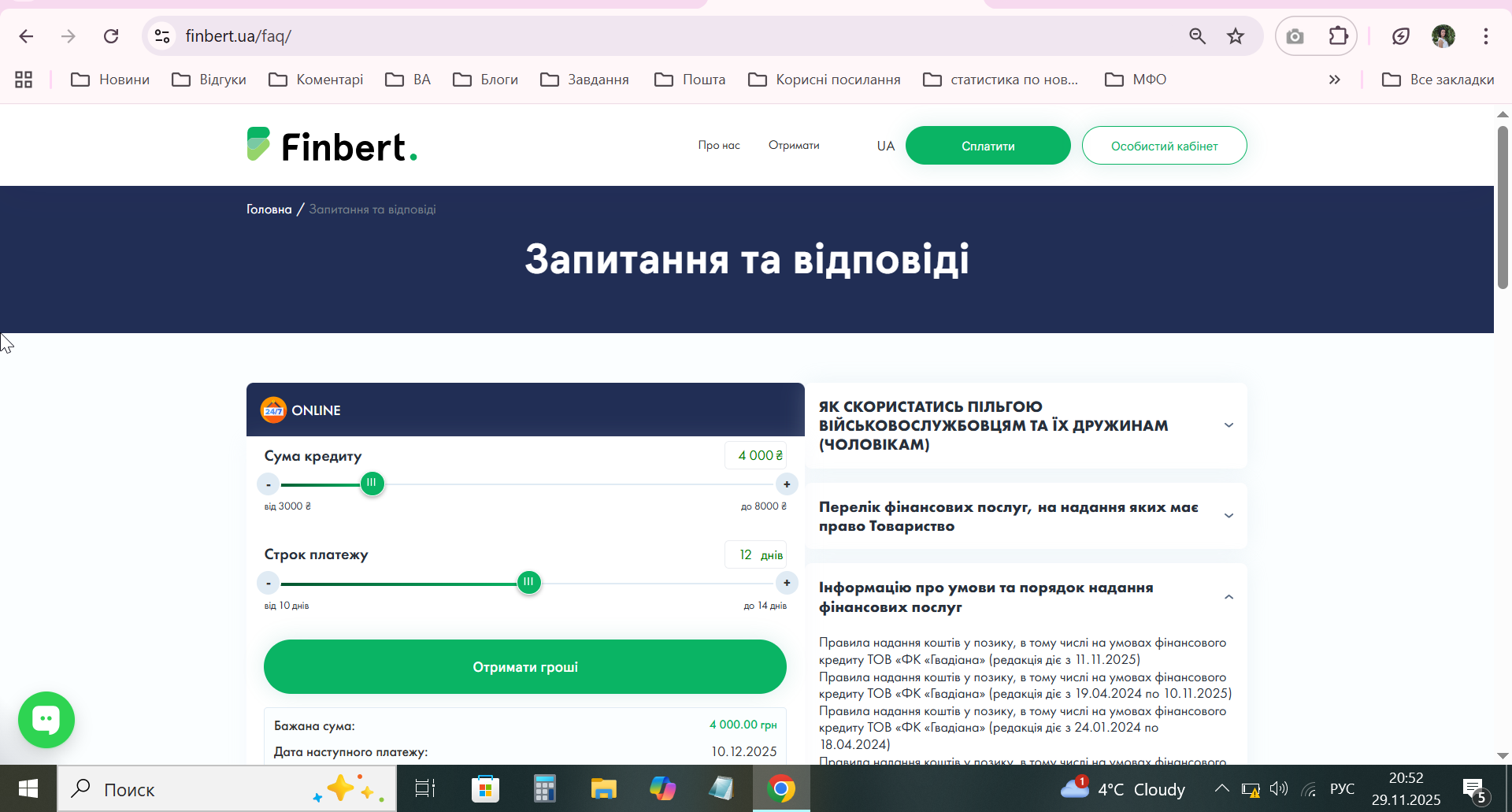The image size is (1512, 812).
Task: Edit the 4 000 ₴ loan amount field
Action: pyautogui.click(x=756, y=455)
